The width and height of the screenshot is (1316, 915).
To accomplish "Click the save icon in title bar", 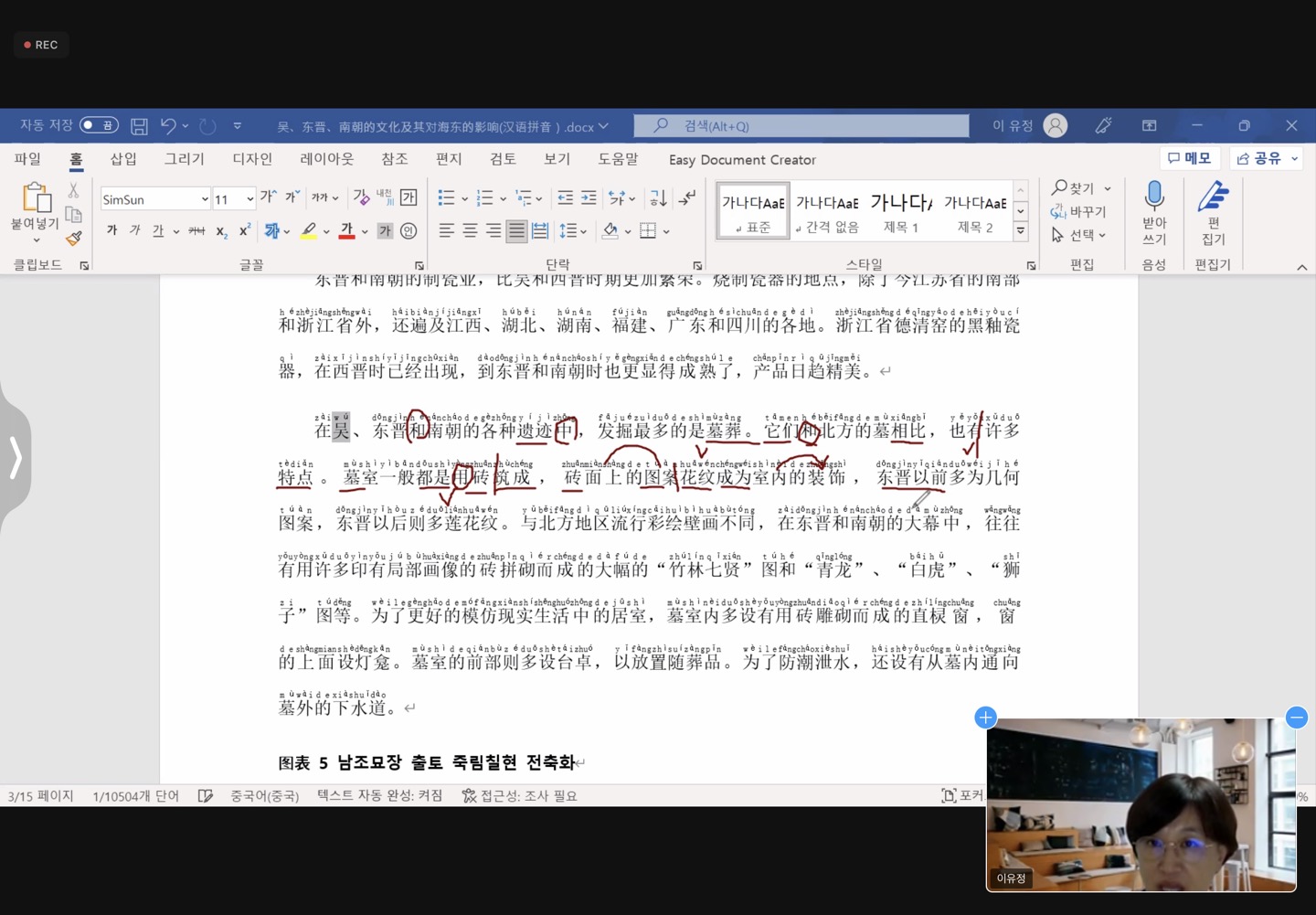I will point(139,126).
